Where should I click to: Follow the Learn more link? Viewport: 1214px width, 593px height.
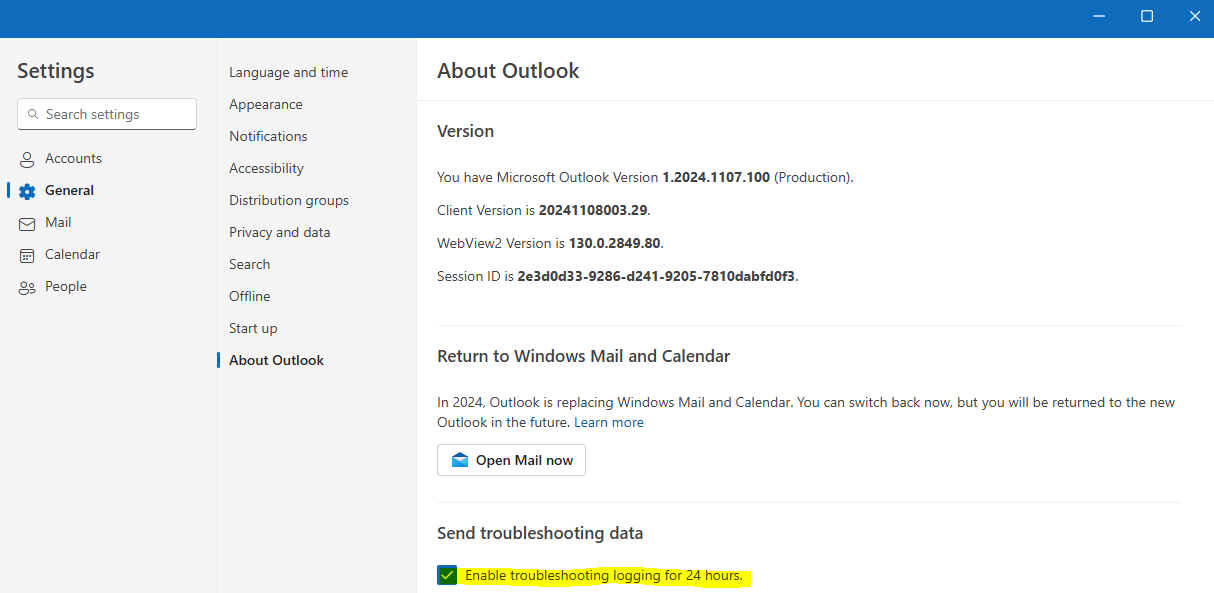[609, 422]
